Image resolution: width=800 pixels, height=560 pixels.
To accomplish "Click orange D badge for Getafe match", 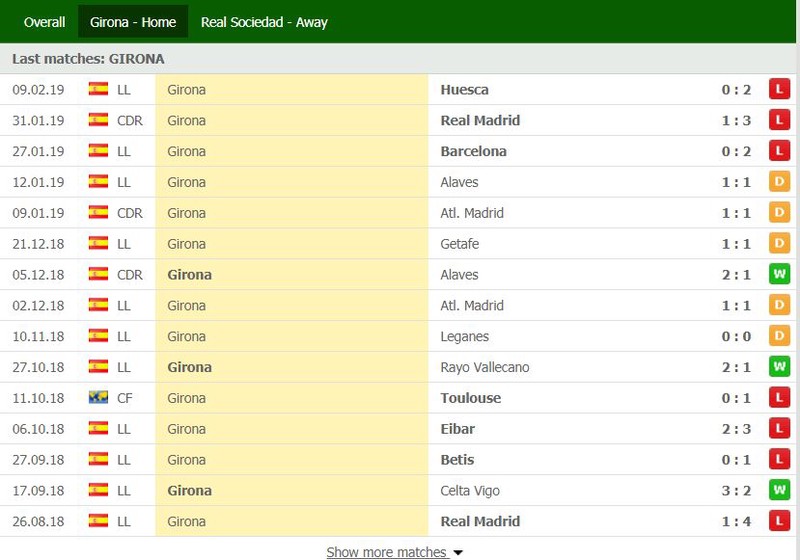I will coord(779,243).
